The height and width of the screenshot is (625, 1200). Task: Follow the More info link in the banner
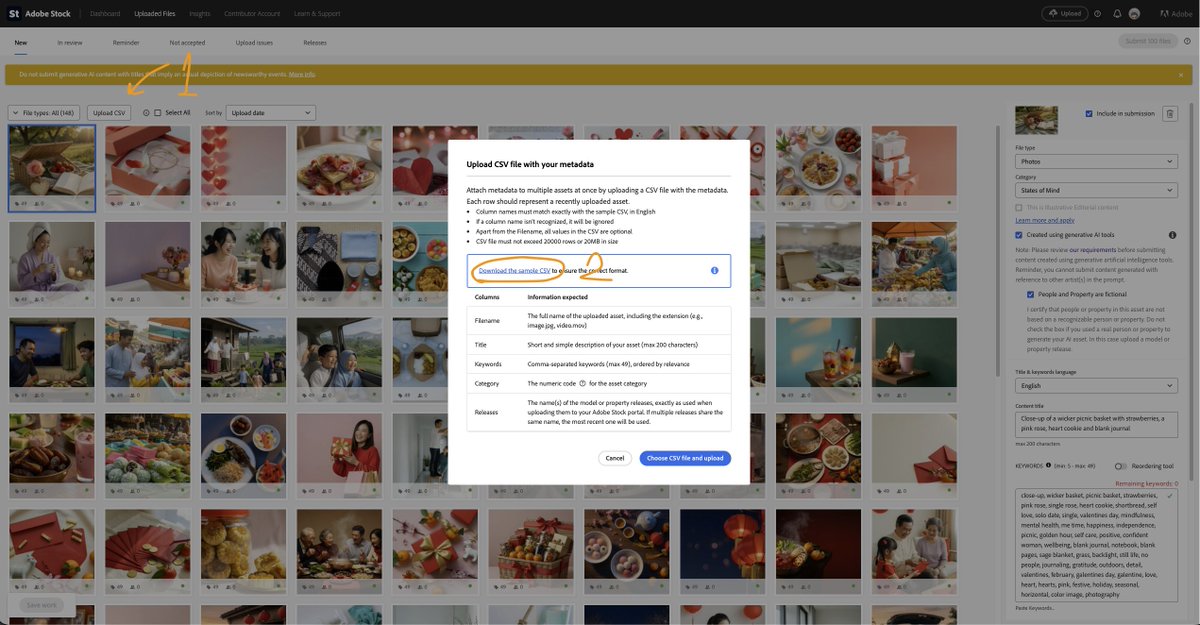point(302,74)
